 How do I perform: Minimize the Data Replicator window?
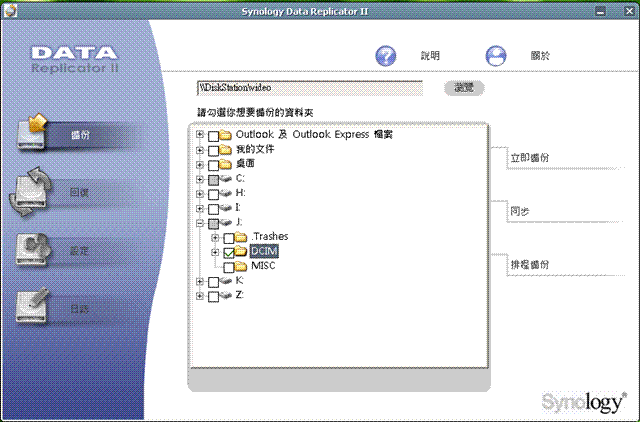click(600, 11)
